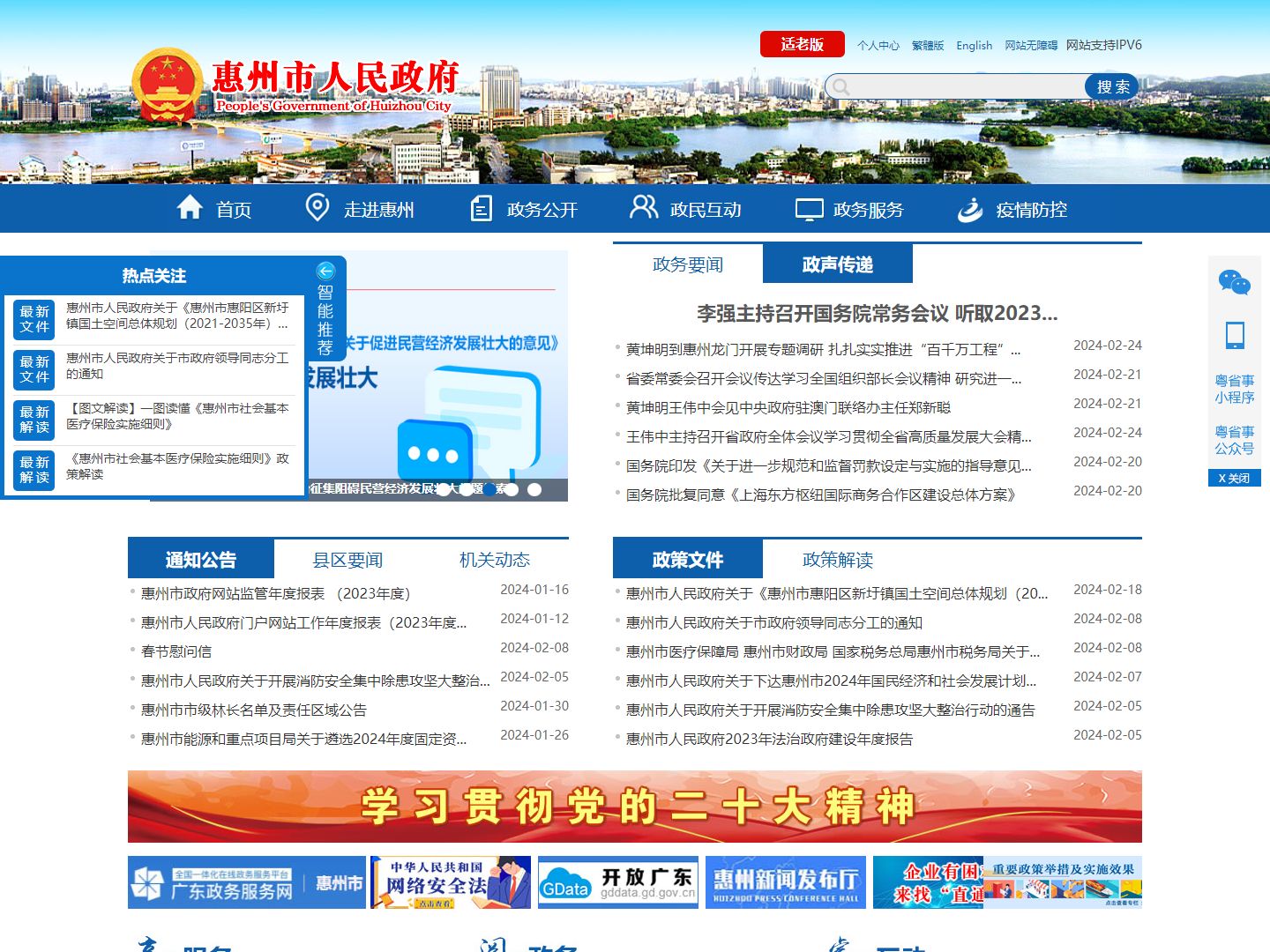The image size is (1270, 952).
Task: Switch to the 政务要闻 tab
Action: [x=688, y=264]
